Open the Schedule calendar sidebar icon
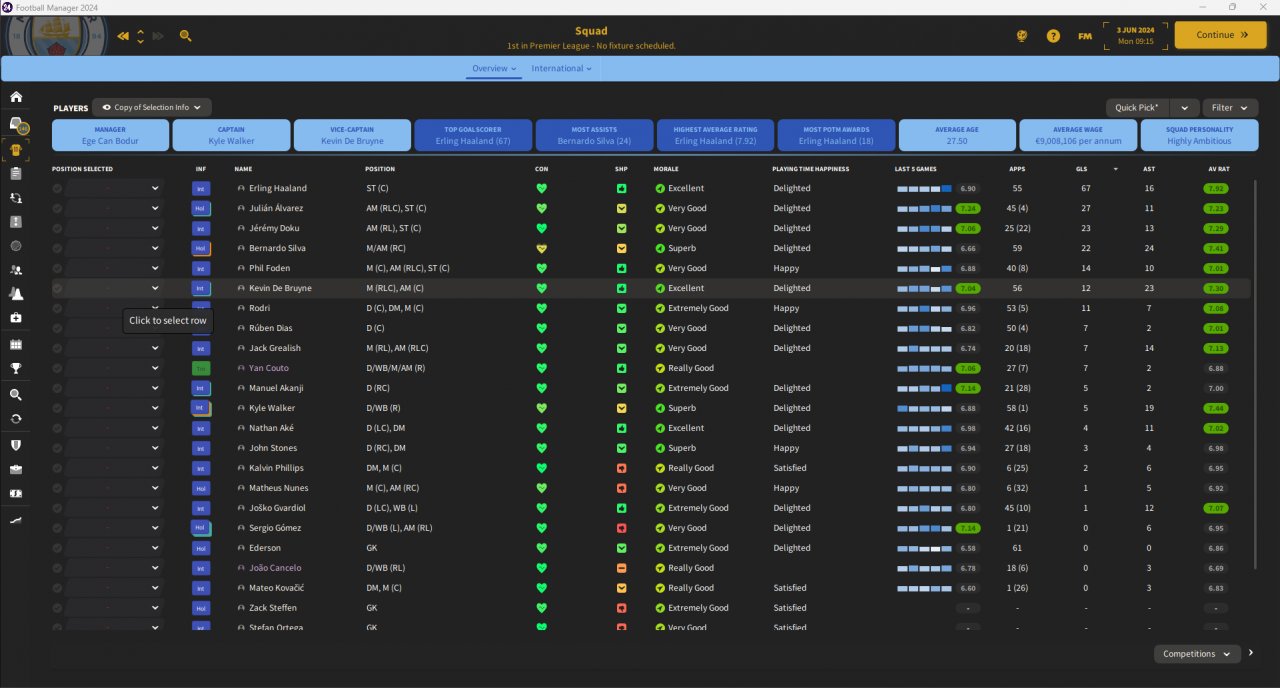This screenshot has width=1280, height=688. pyautogui.click(x=16, y=344)
